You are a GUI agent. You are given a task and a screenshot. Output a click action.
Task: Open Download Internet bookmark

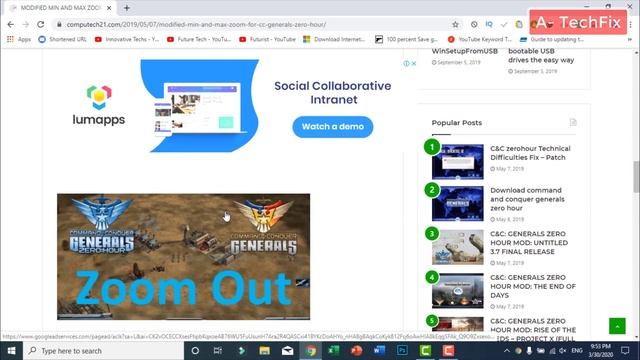(334, 39)
